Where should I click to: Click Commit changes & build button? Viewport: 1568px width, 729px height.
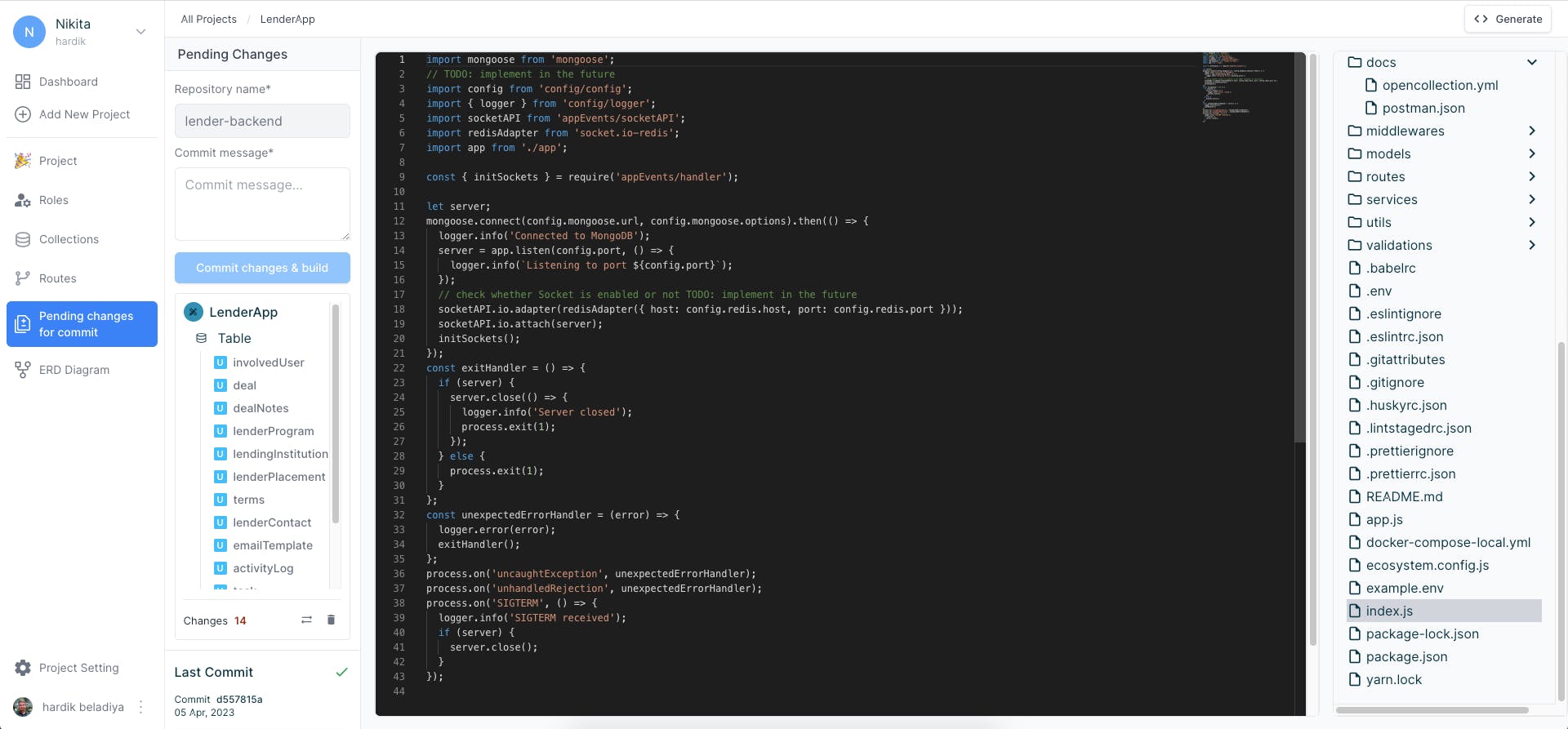[x=262, y=268]
